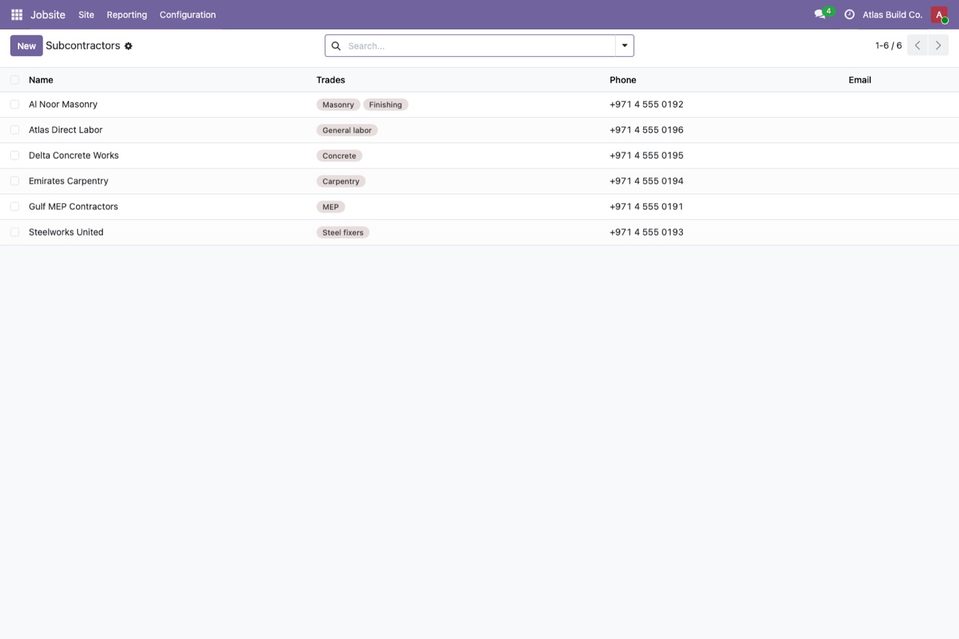Click the 1-6 / 6 pager counter
The width and height of the screenshot is (959, 639).
click(889, 46)
